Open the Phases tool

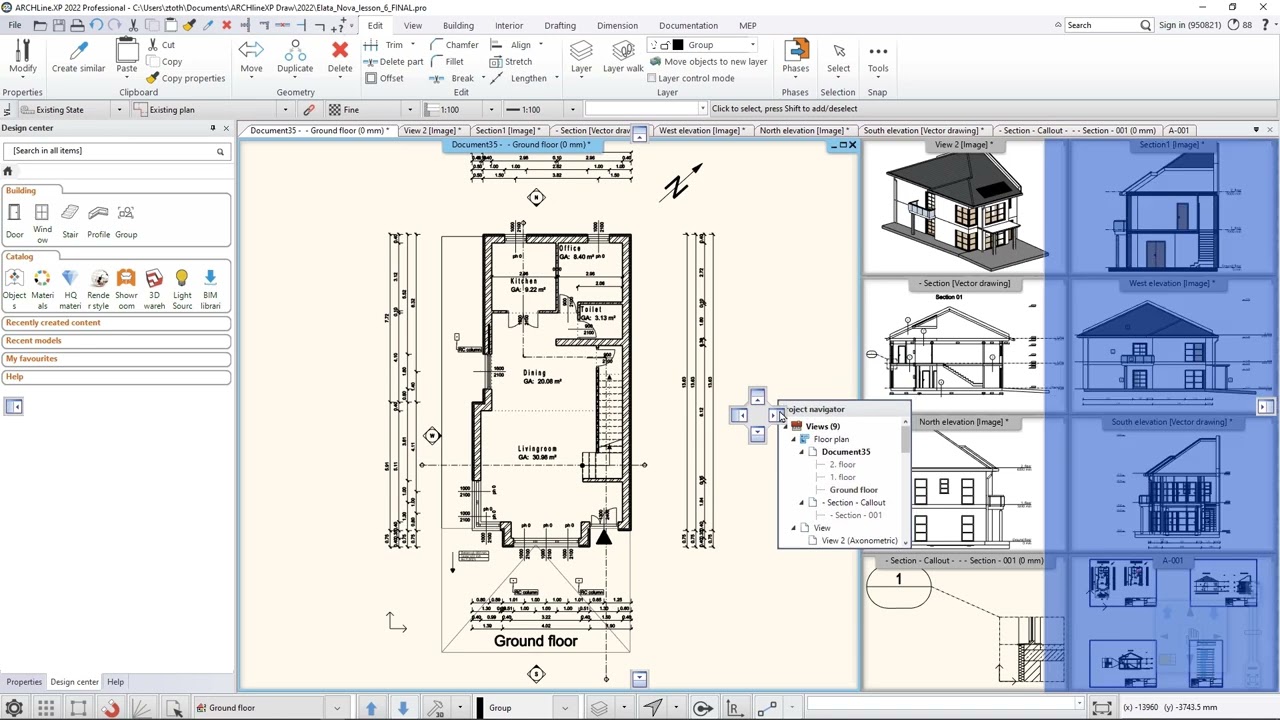click(795, 57)
